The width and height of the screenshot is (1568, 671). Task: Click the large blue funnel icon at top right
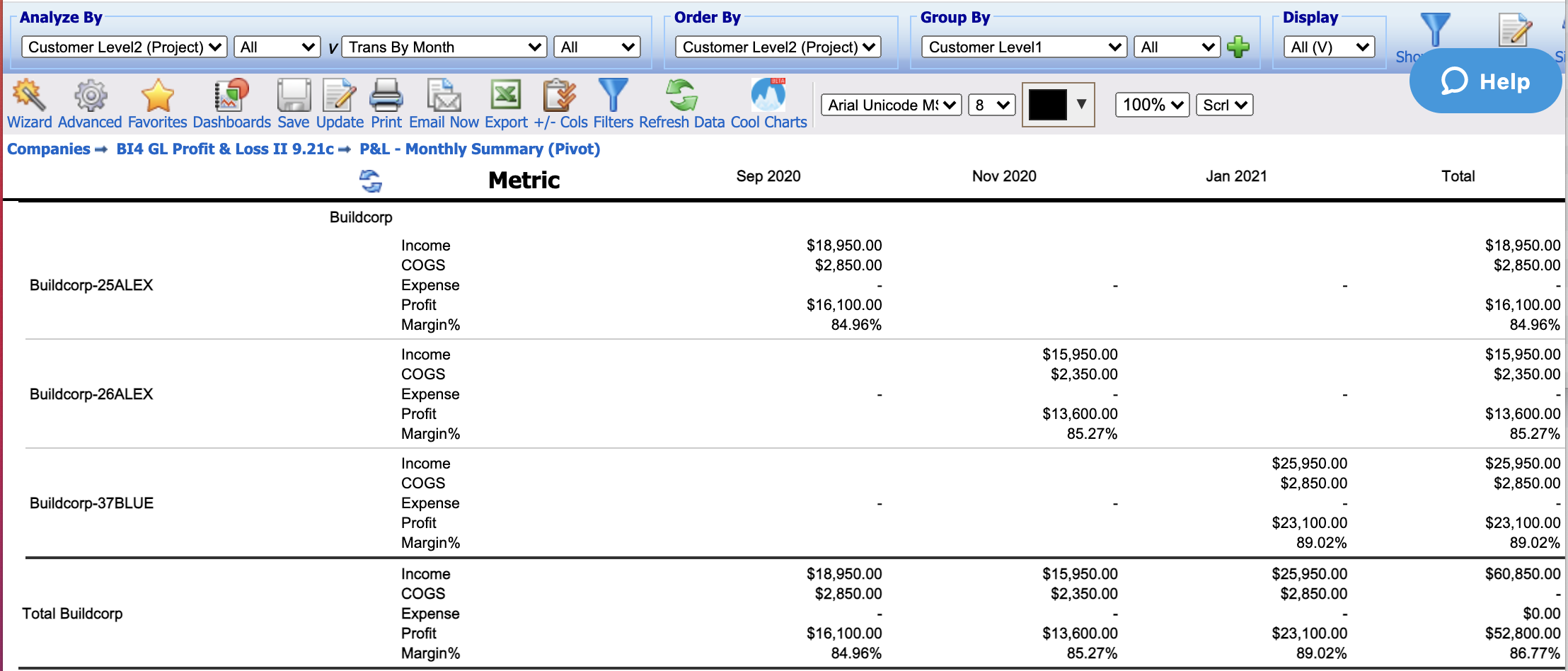(1435, 30)
